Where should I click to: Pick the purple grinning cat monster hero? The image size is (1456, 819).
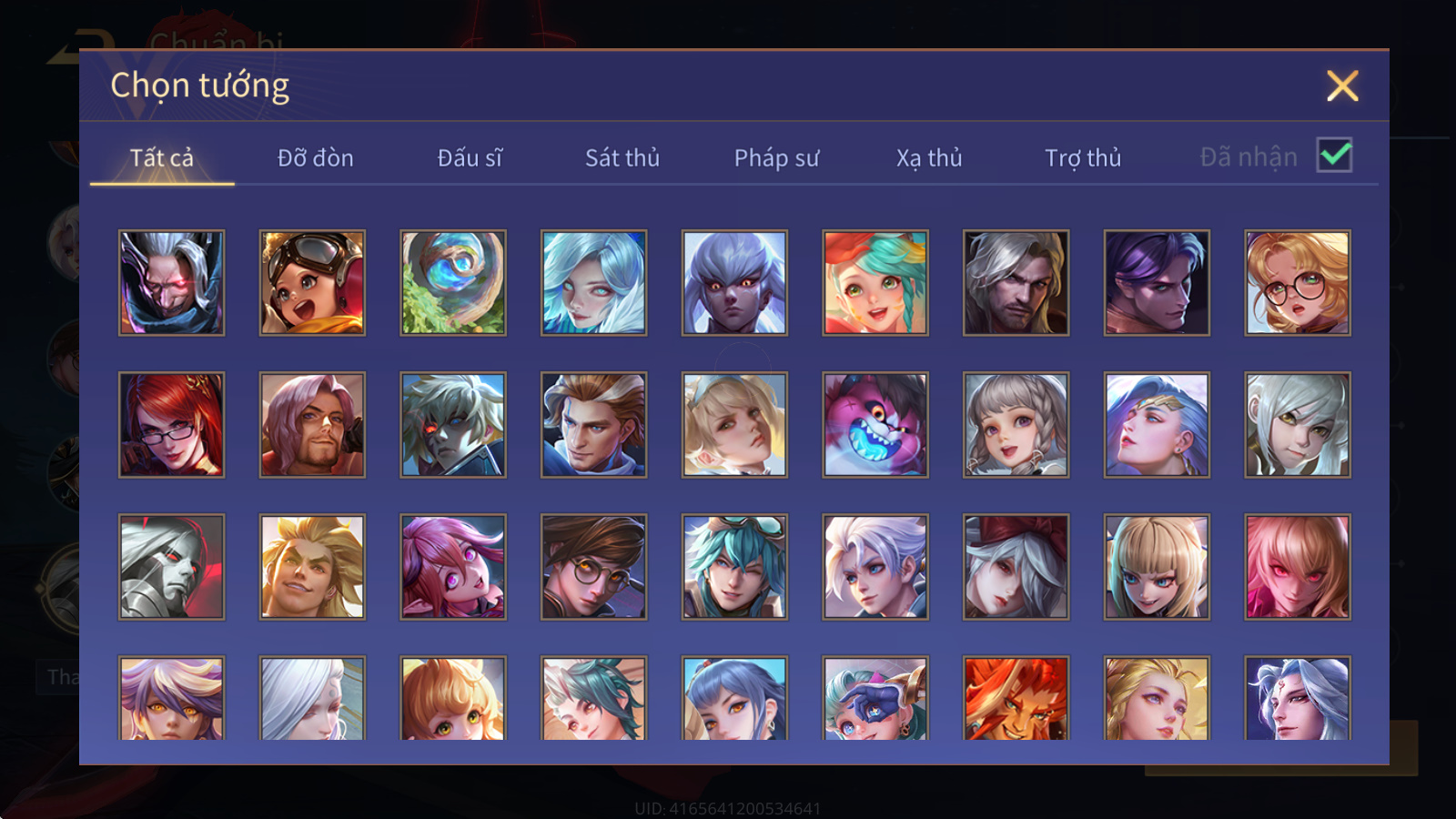[875, 424]
